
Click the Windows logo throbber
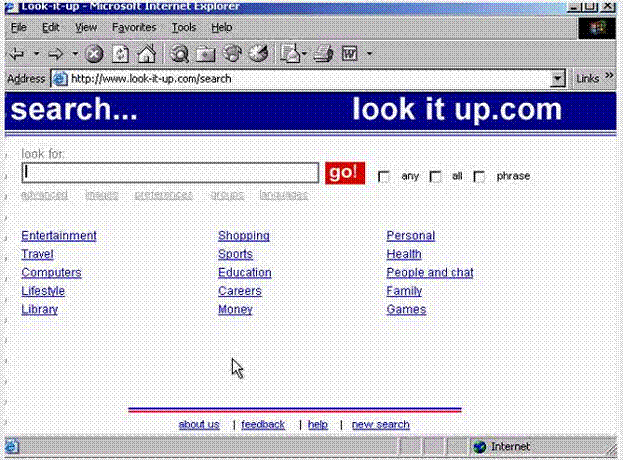point(597,28)
